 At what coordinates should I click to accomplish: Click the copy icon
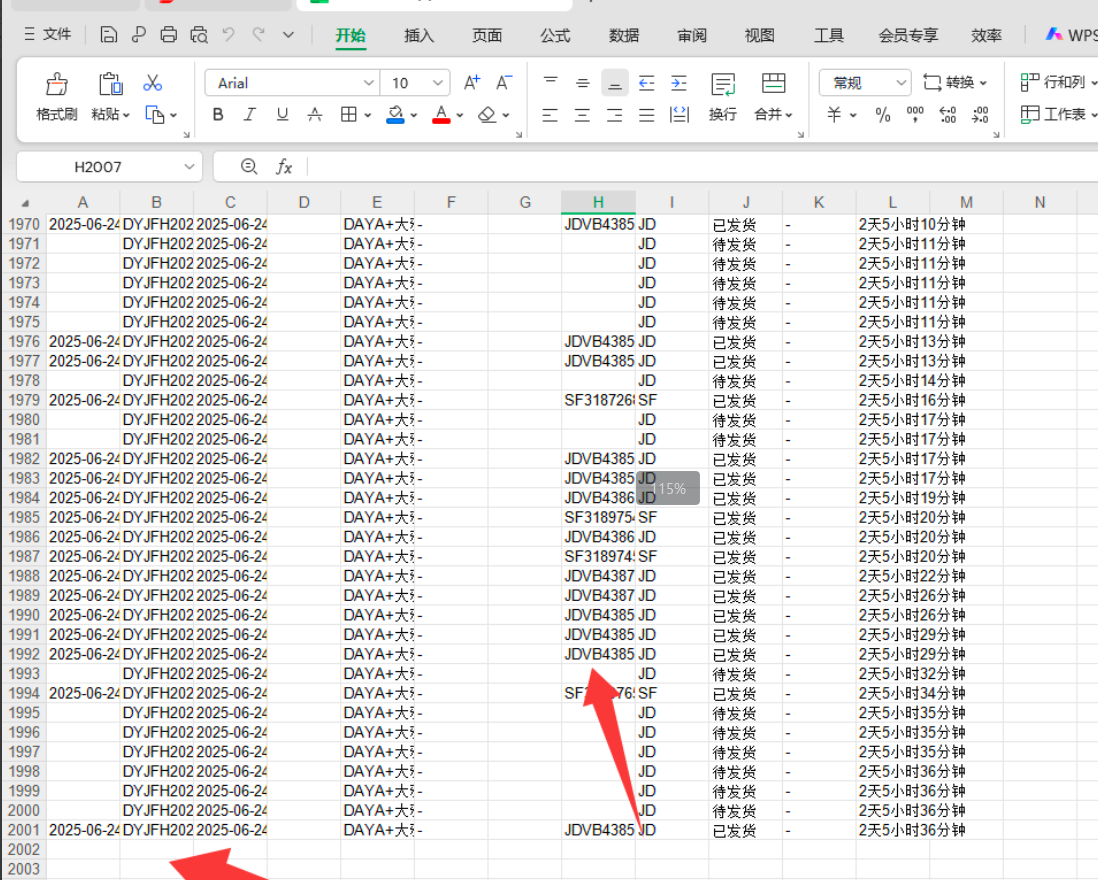(154, 114)
